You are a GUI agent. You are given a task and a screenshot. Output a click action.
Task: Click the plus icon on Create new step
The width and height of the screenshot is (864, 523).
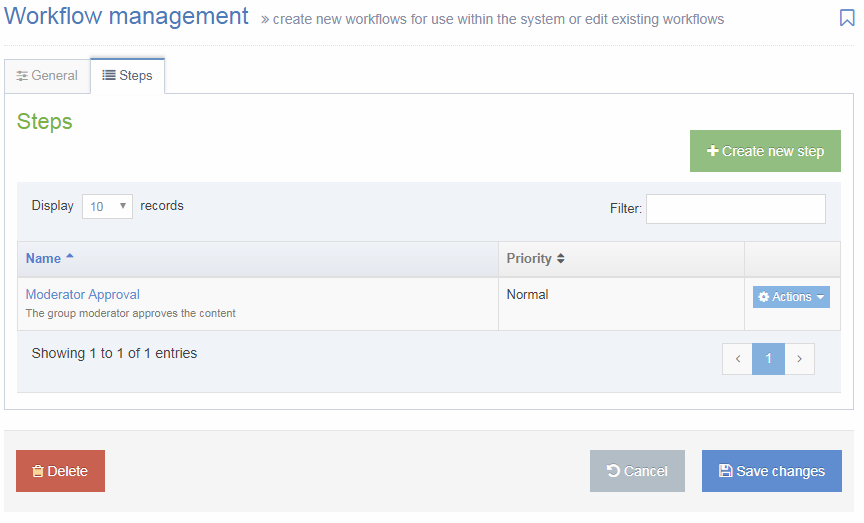tap(713, 151)
